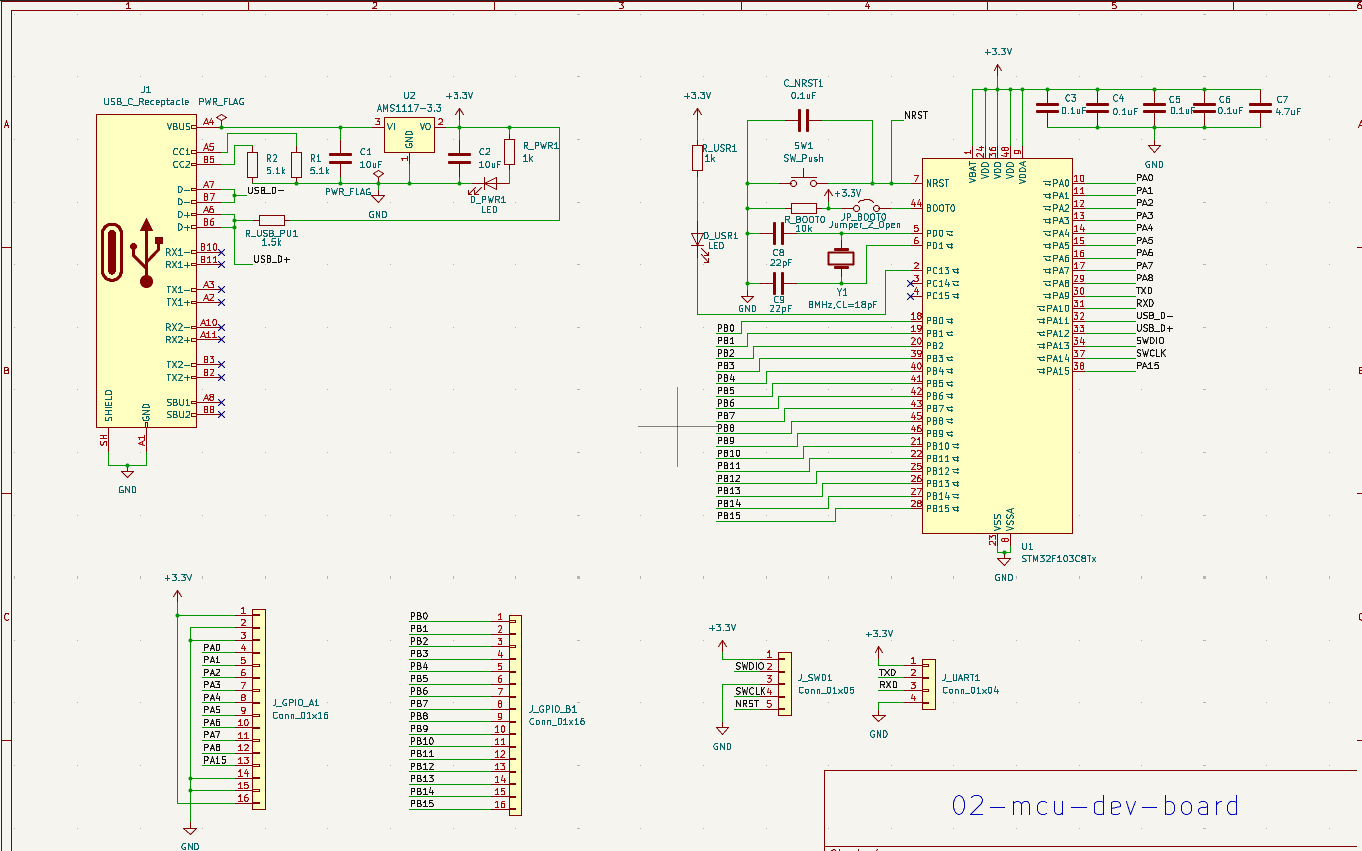The height and width of the screenshot is (851, 1362).
Task: Click the Conn_01x04 value label
Action: click(970, 690)
